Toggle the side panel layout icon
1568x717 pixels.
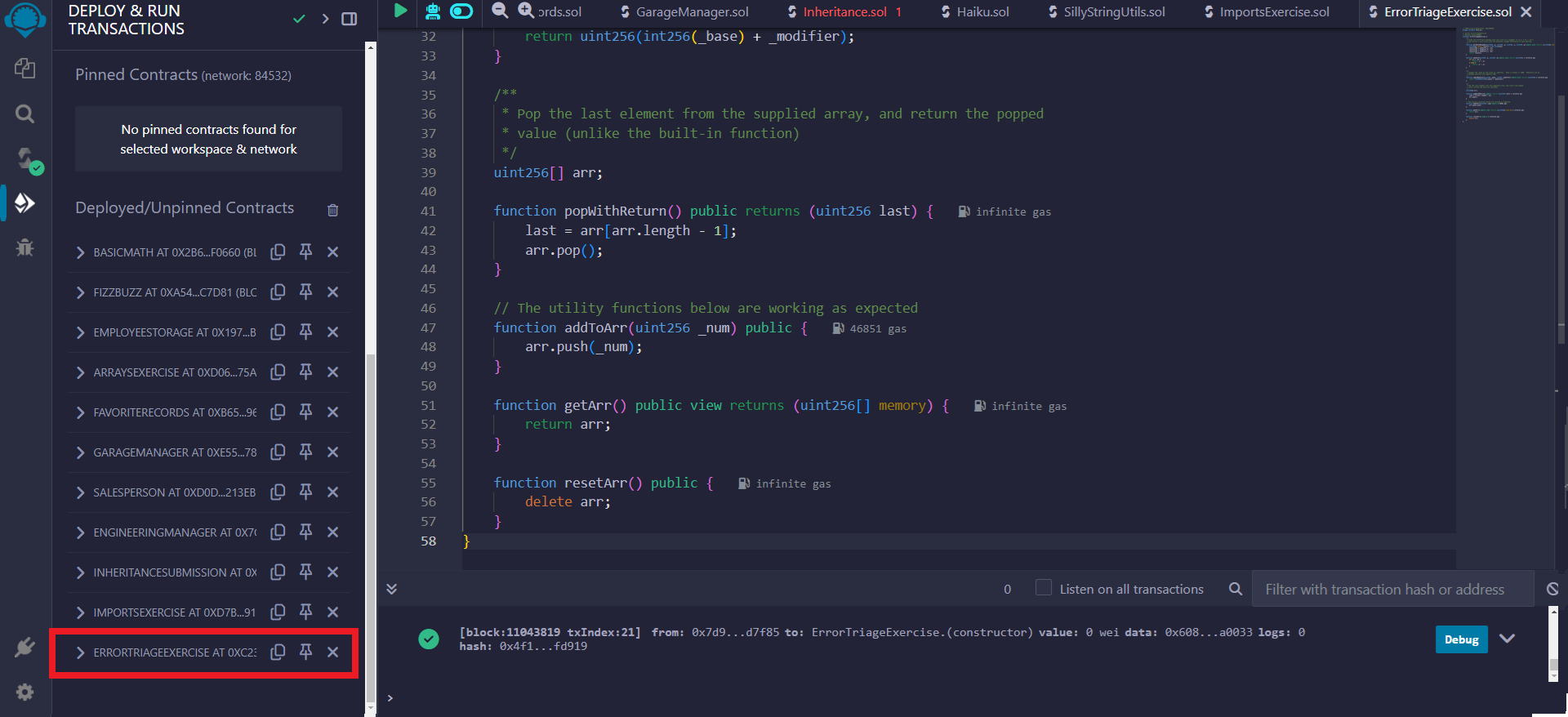[350, 19]
